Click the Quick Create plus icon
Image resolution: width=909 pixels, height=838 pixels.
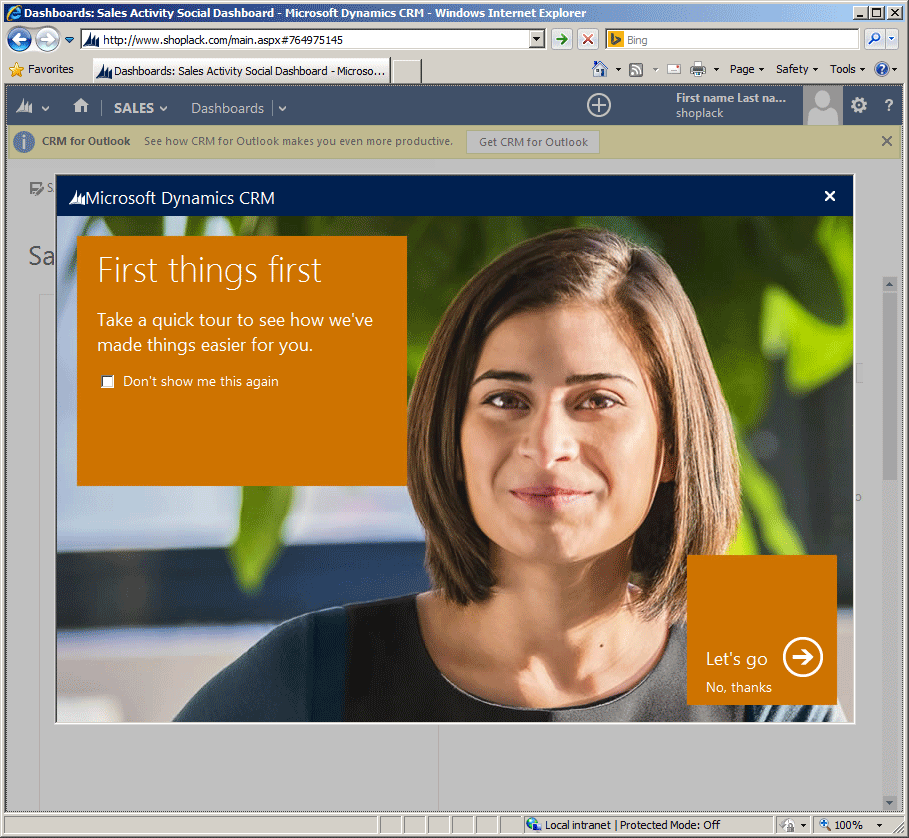tap(598, 105)
